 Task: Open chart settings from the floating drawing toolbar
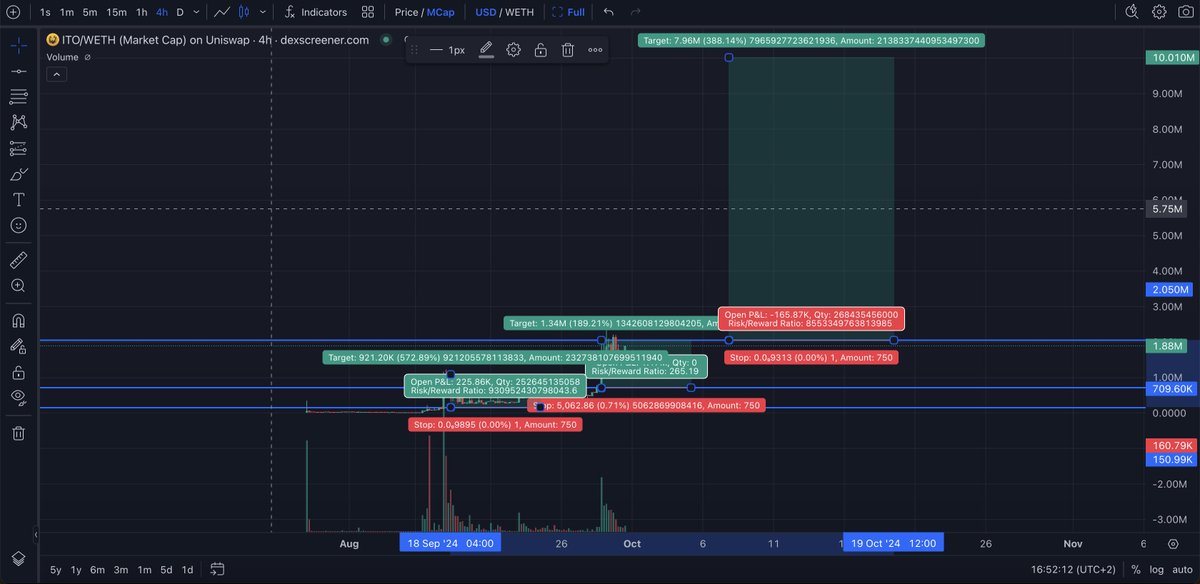513,48
